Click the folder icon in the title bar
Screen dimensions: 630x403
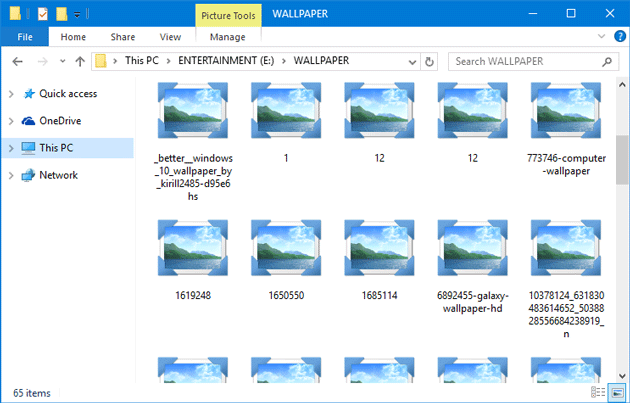pos(15,14)
